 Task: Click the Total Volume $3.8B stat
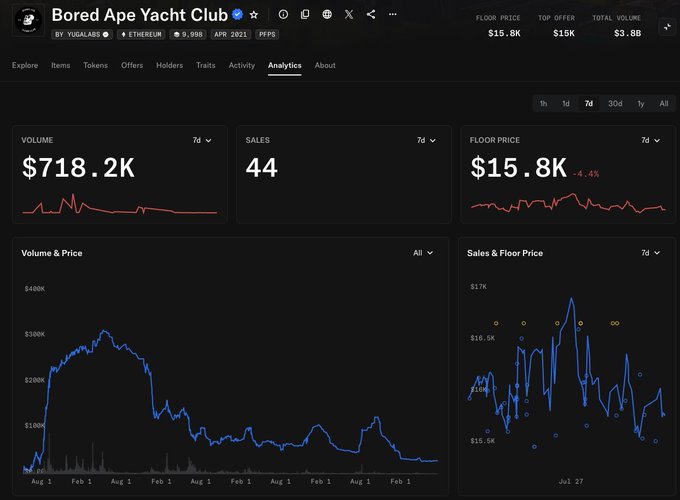pos(616,26)
